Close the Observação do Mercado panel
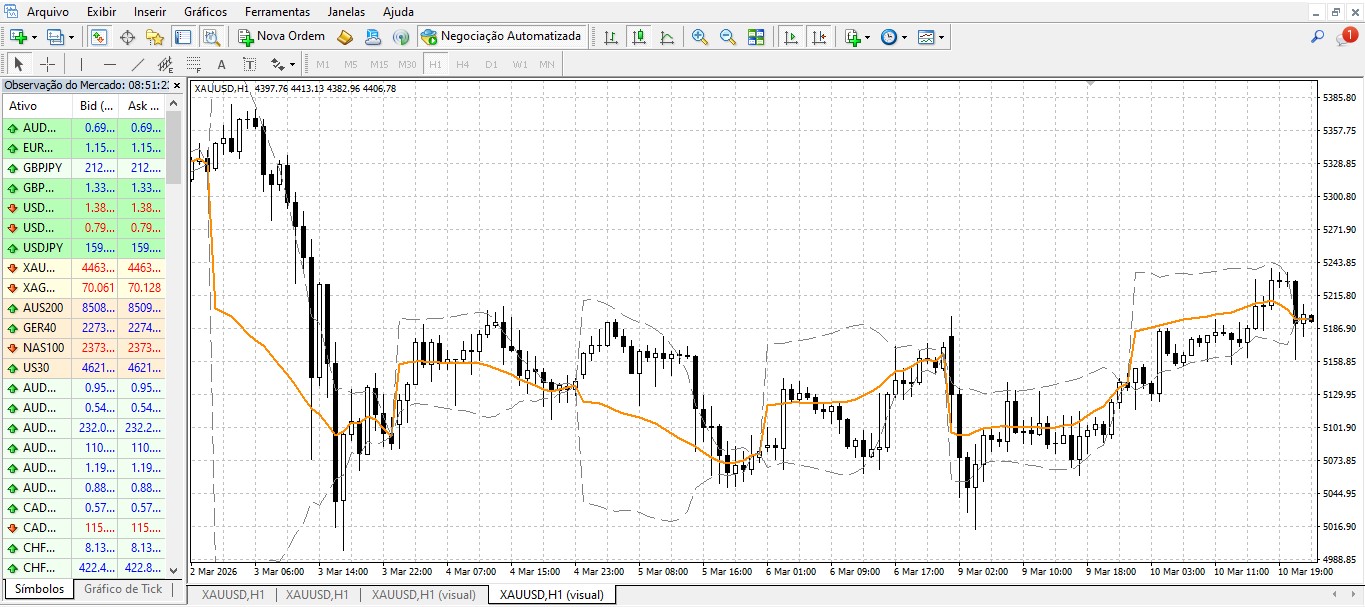Image resolution: width=1365 pixels, height=607 pixels. pos(177,86)
